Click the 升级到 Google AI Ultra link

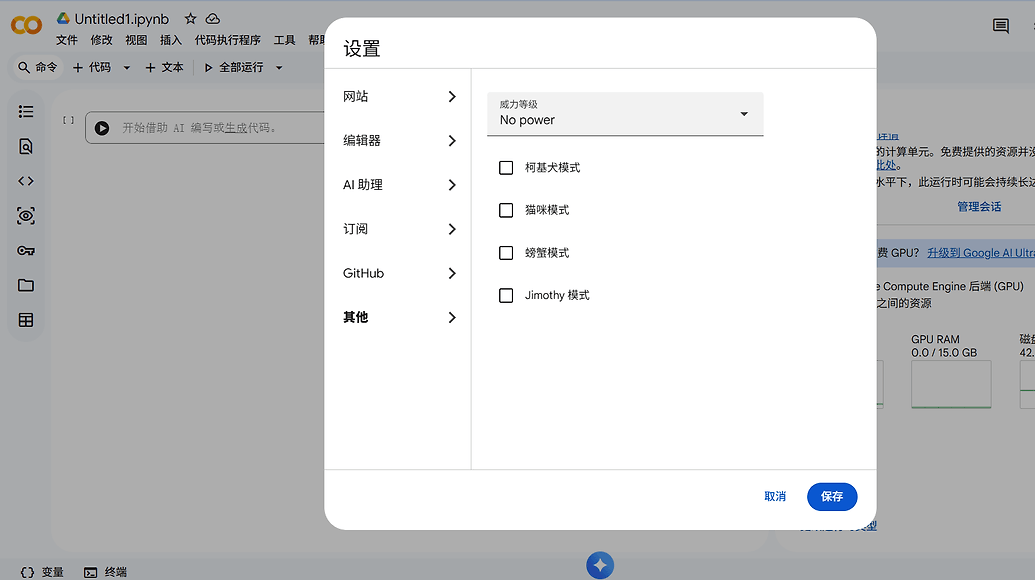coord(981,253)
